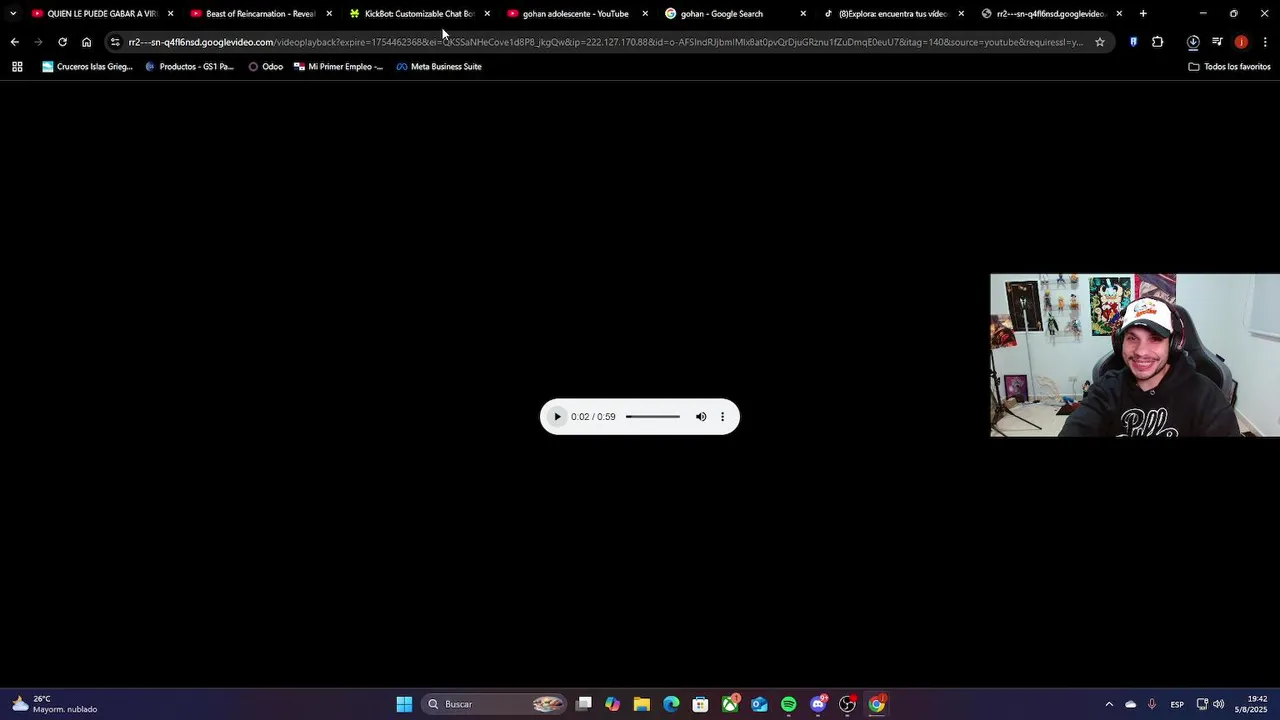Play the audio in the media player
The width and height of the screenshot is (1280, 720).
pyautogui.click(x=558, y=417)
